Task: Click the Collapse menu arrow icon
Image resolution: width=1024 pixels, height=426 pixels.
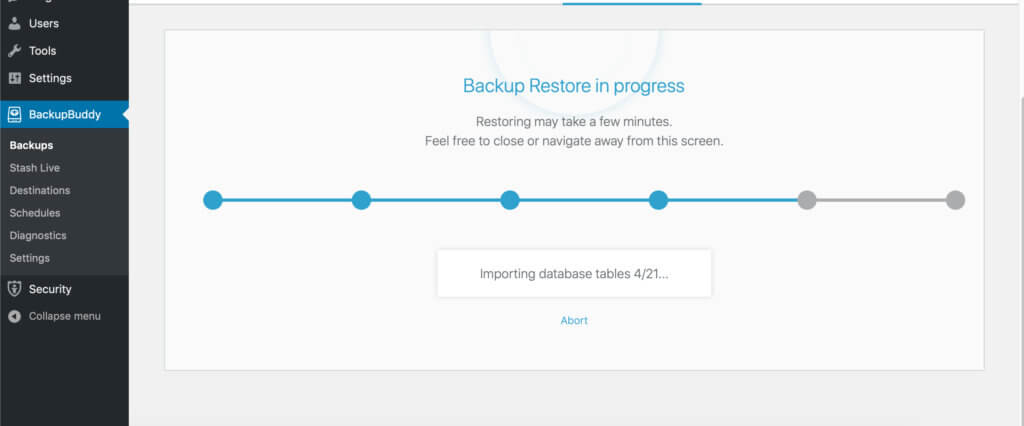Action: (14, 316)
